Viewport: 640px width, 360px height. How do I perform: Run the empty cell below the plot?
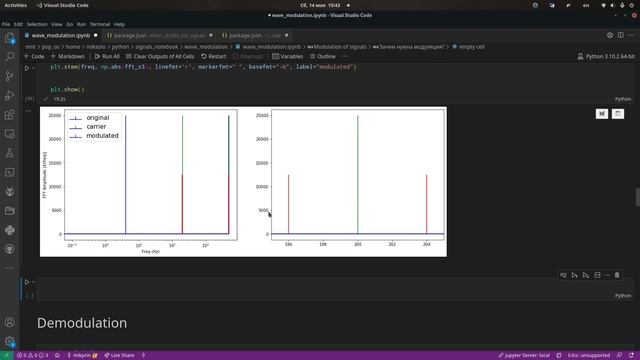(x=27, y=282)
